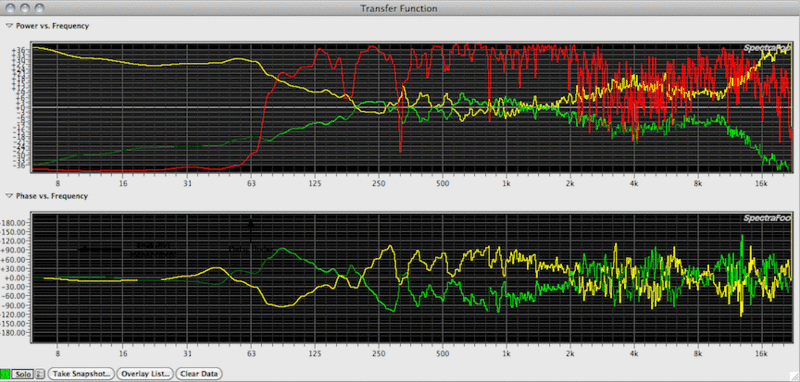The height and width of the screenshot is (382, 800).
Task: Click the SpectraFoo logo in the power graph
Action: (765, 48)
